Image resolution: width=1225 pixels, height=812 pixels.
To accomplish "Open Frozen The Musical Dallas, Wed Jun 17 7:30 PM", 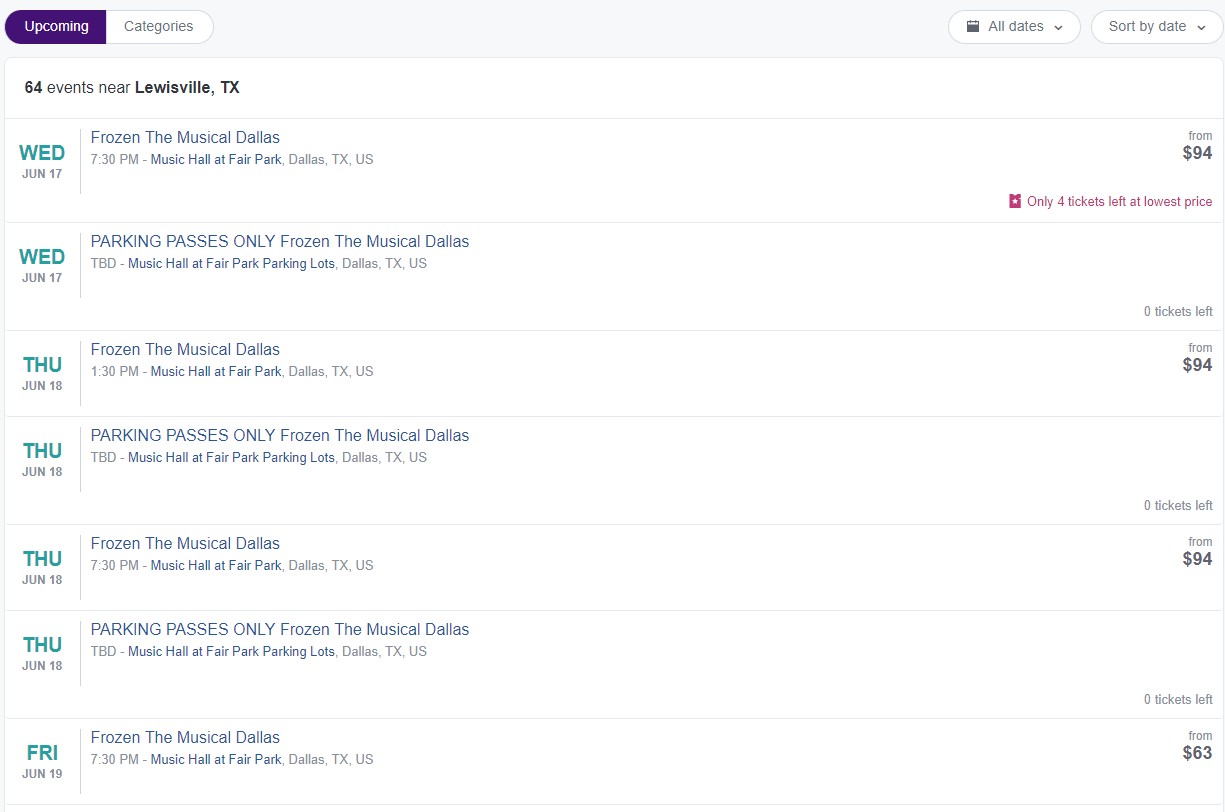I will click(185, 137).
